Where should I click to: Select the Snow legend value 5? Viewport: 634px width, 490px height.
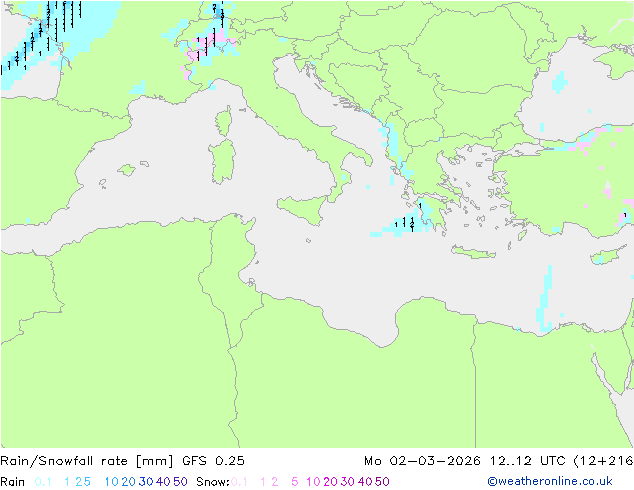tap(295, 482)
